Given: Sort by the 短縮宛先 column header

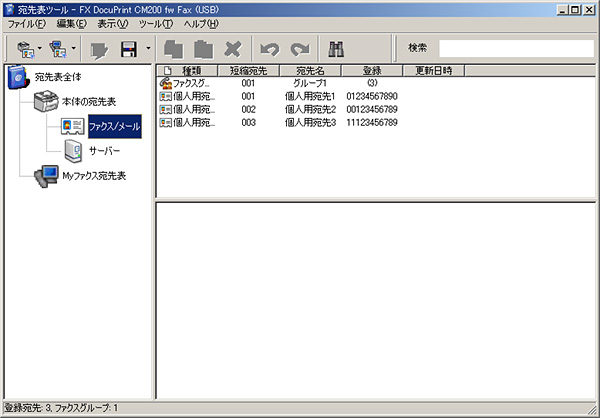Looking at the screenshot, I should [x=248, y=71].
